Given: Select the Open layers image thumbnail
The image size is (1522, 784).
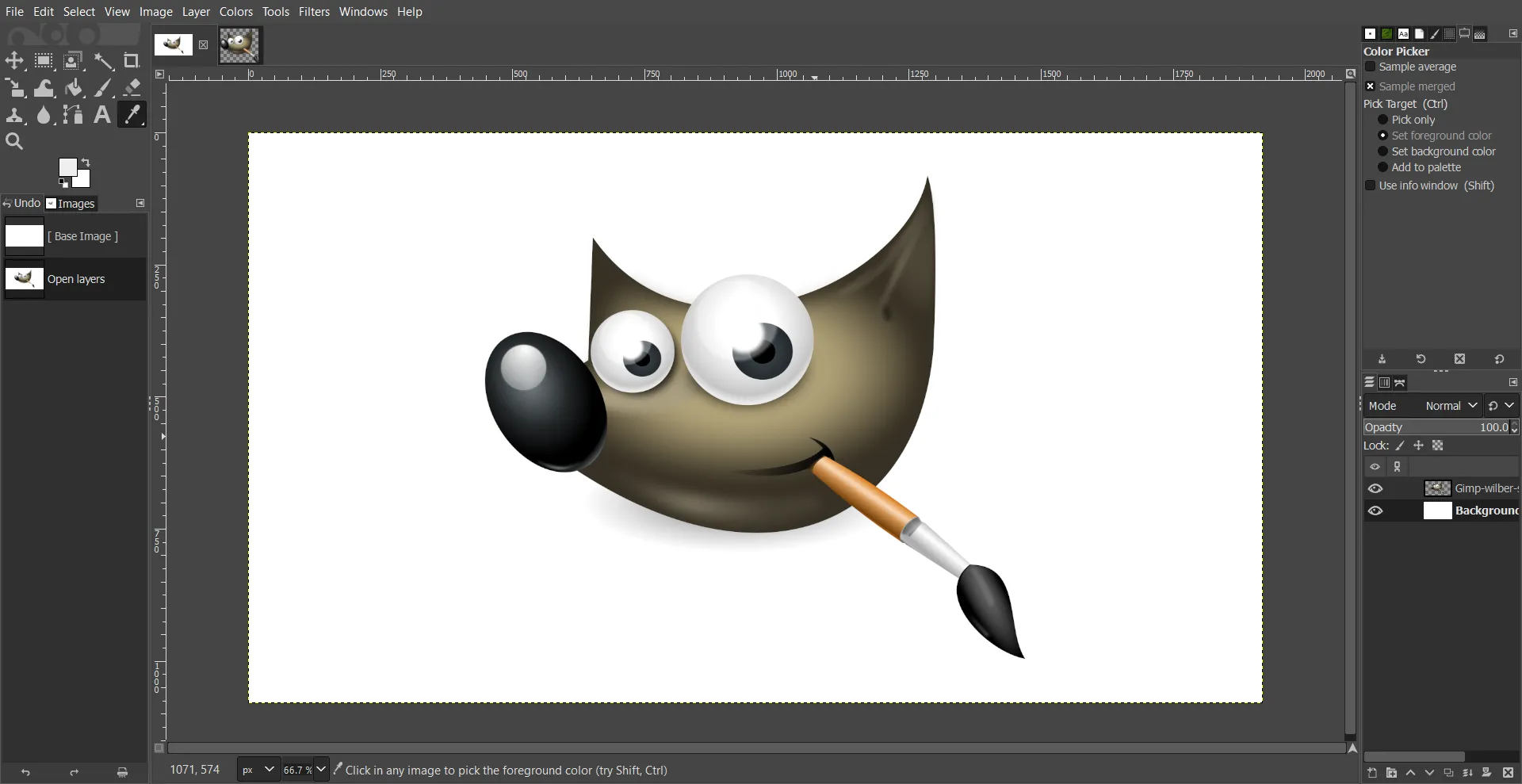Looking at the screenshot, I should pos(24,278).
